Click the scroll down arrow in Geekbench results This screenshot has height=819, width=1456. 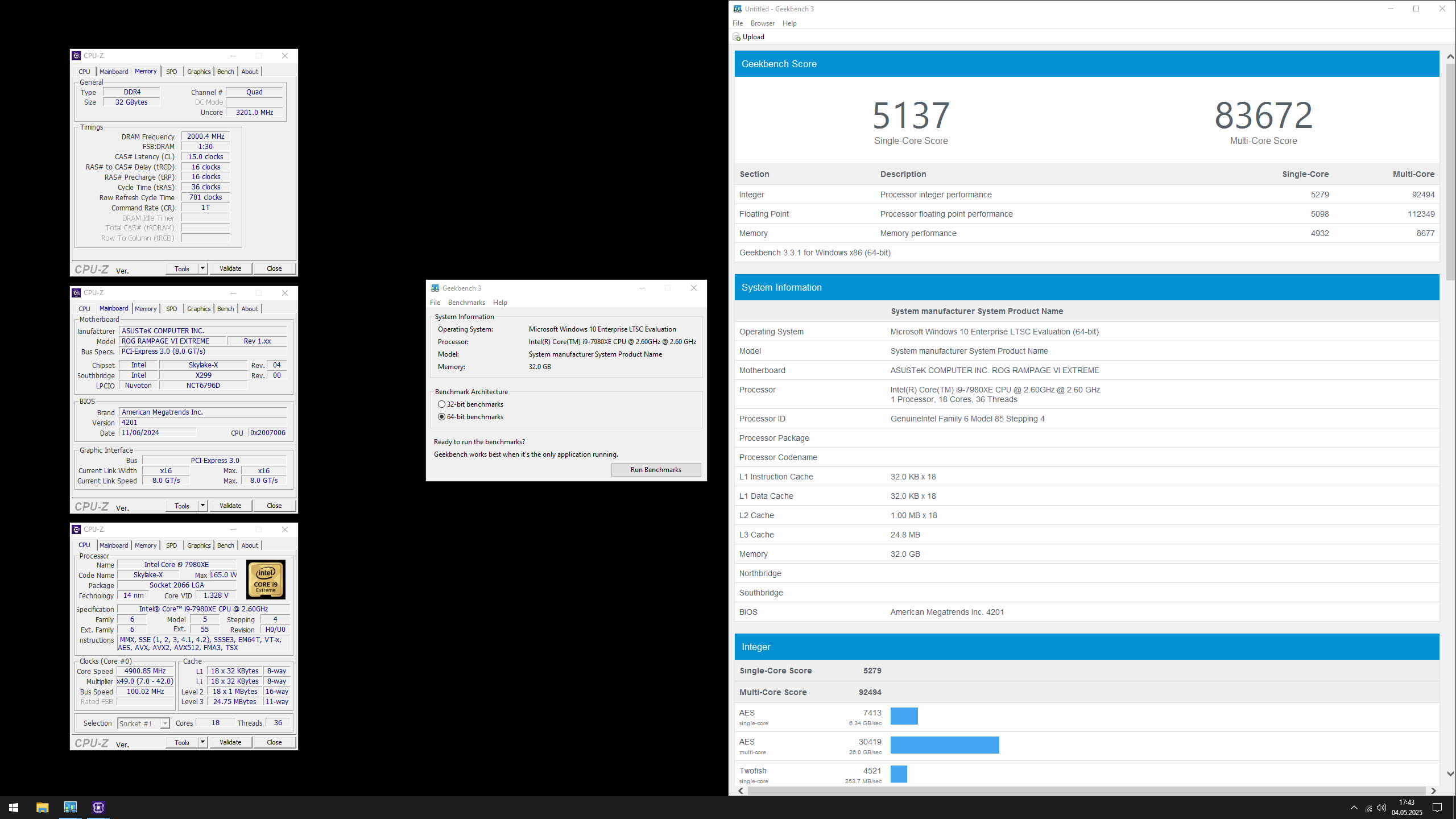click(1450, 774)
